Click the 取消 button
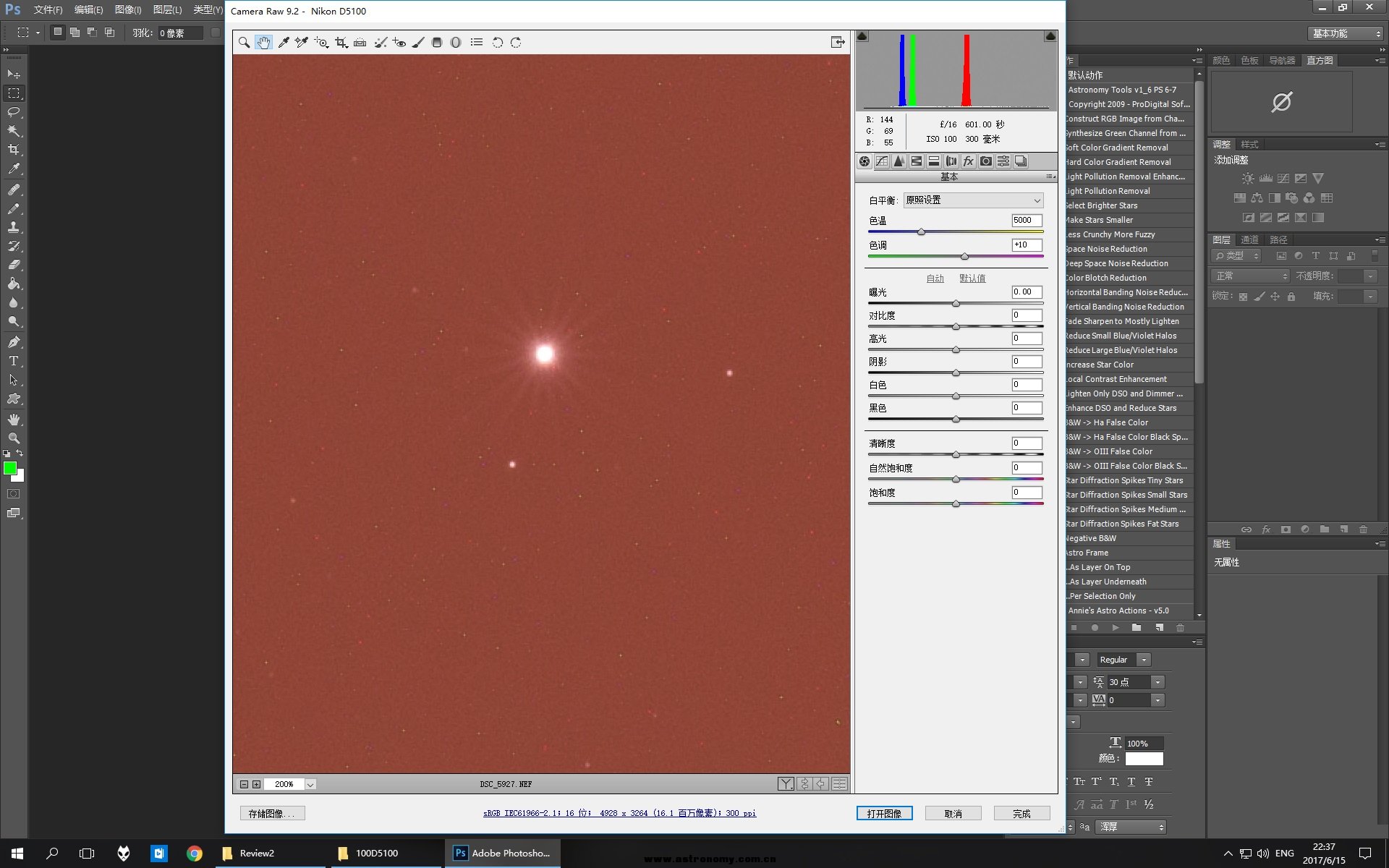This screenshot has height=868, width=1389. click(x=953, y=814)
